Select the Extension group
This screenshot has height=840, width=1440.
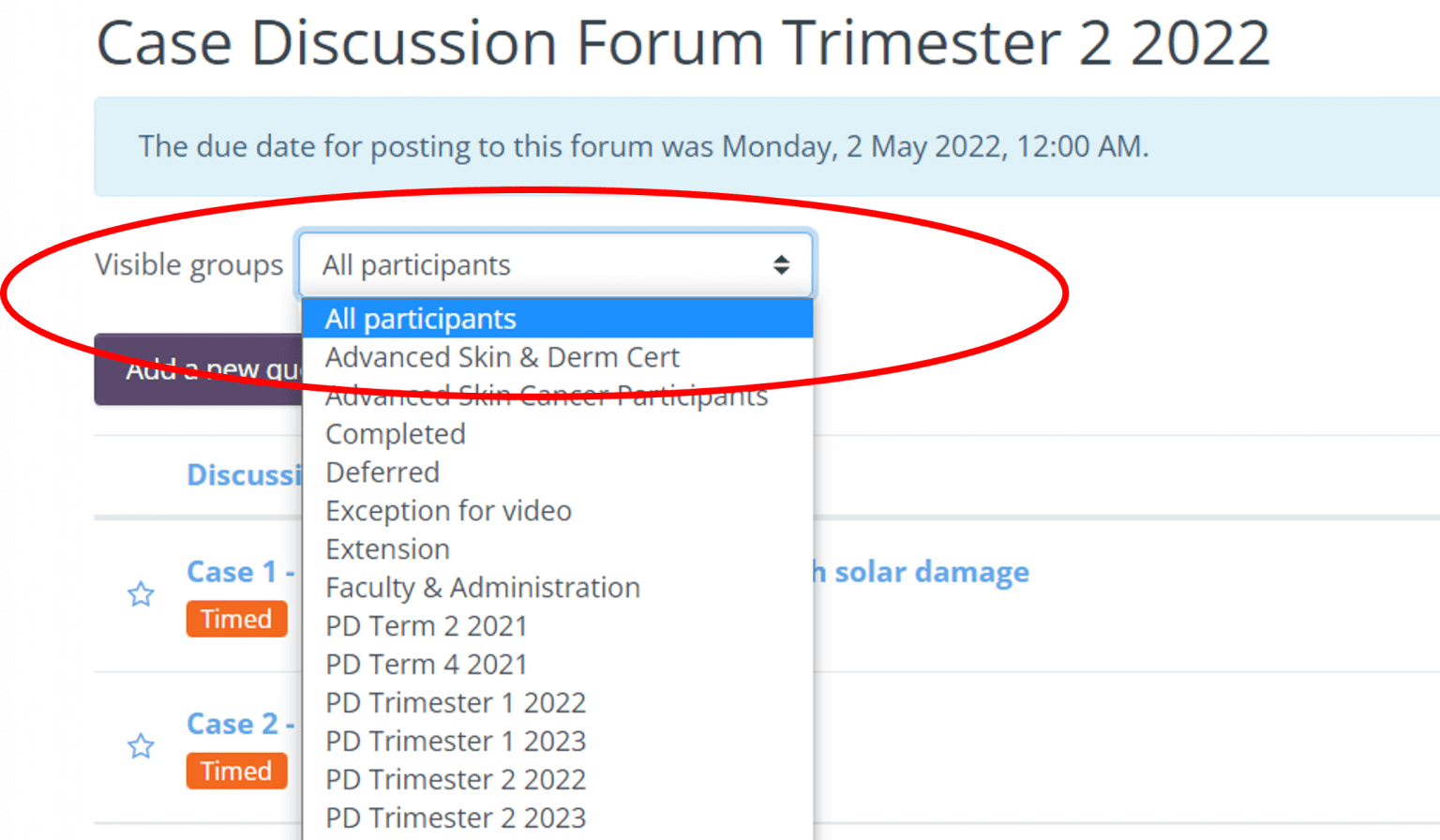pos(387,549)
